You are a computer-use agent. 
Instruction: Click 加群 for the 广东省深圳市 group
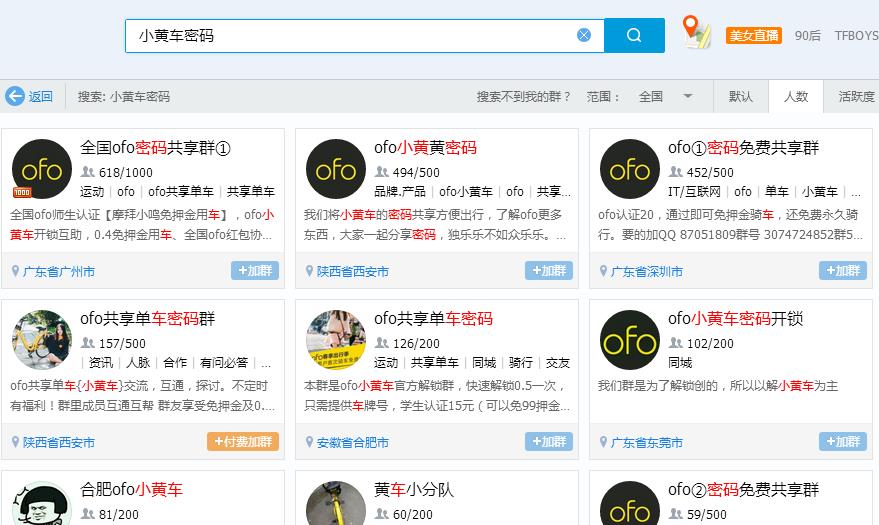(843, 271)
